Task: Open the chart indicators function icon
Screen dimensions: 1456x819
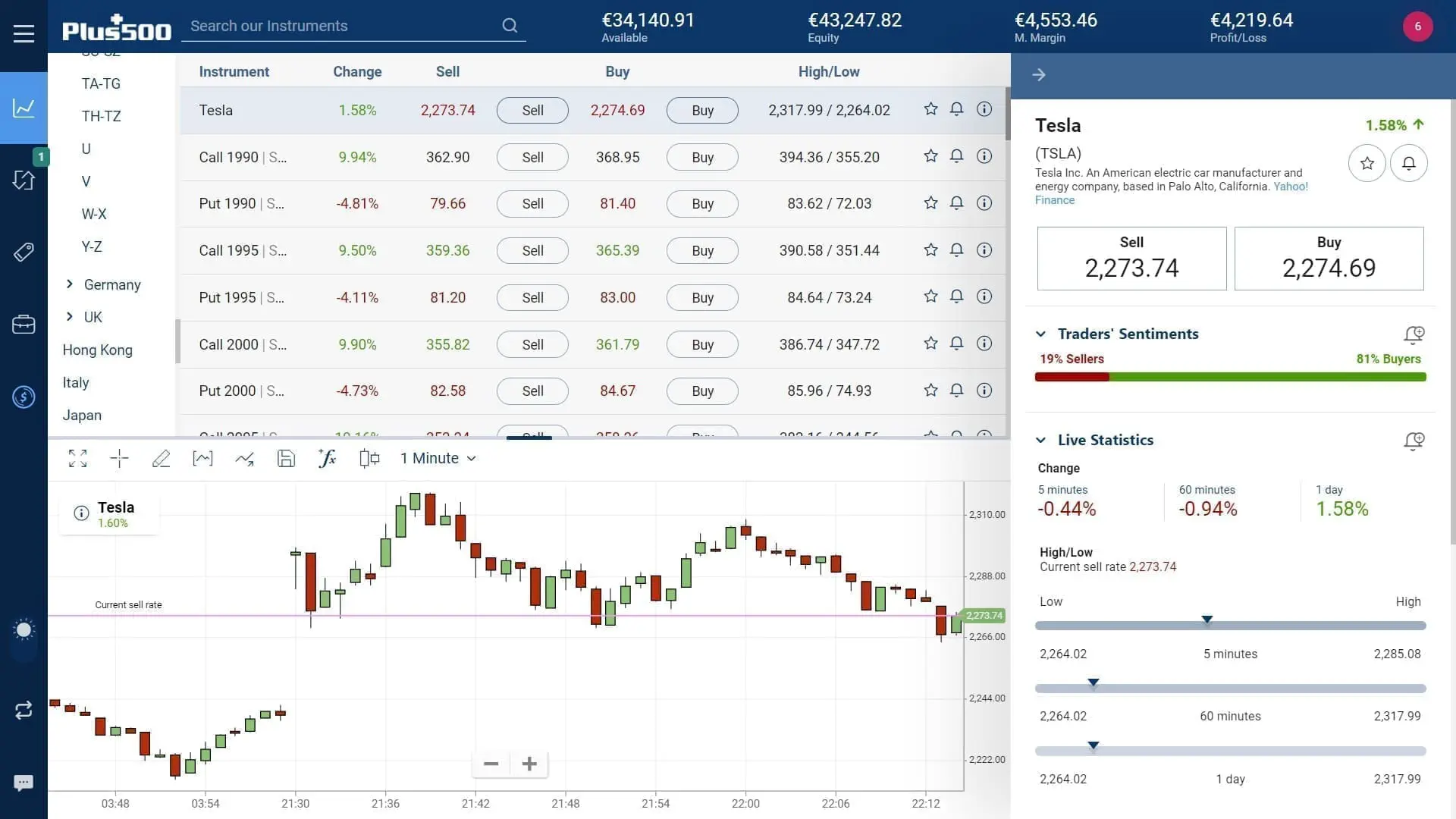Action: 327,458
